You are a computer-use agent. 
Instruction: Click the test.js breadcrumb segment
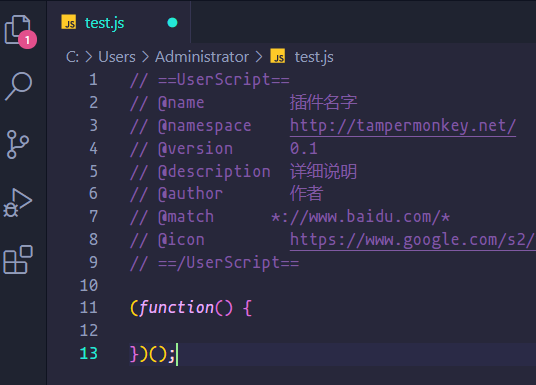[x=314, y=57]
